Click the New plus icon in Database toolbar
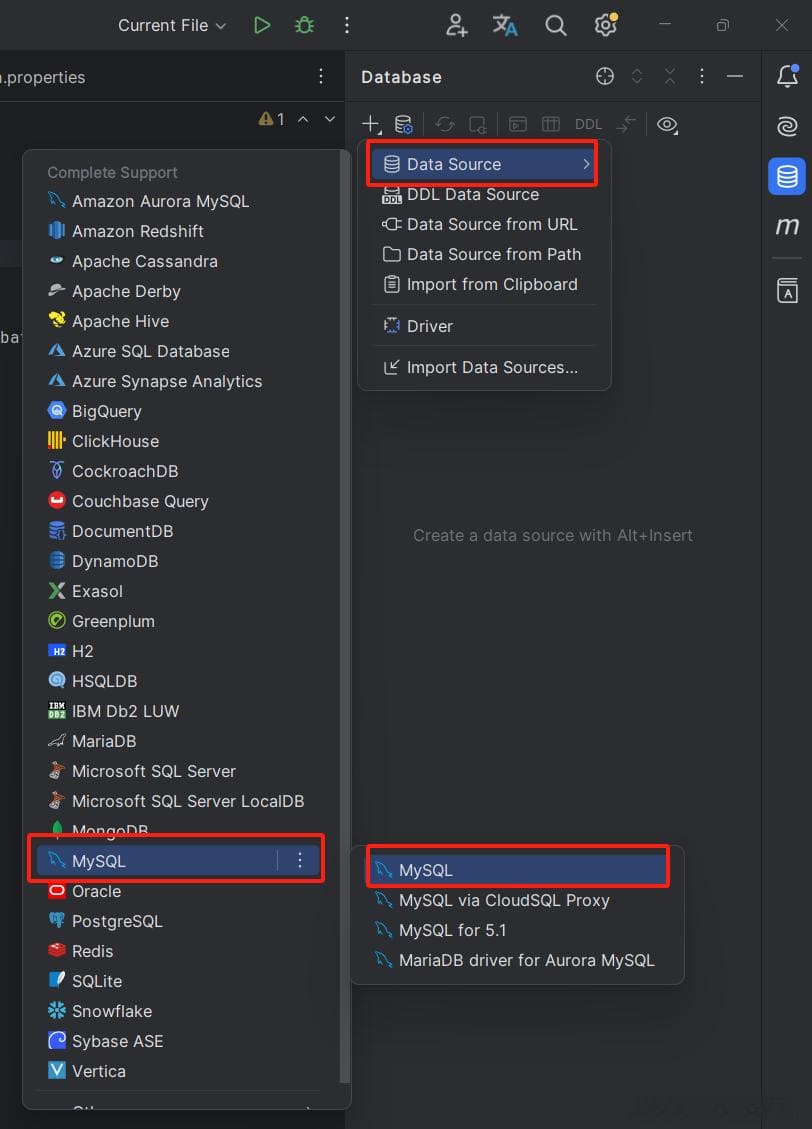Image resolution: width=812 pixels, height=1129 pixels. point(371,125)
